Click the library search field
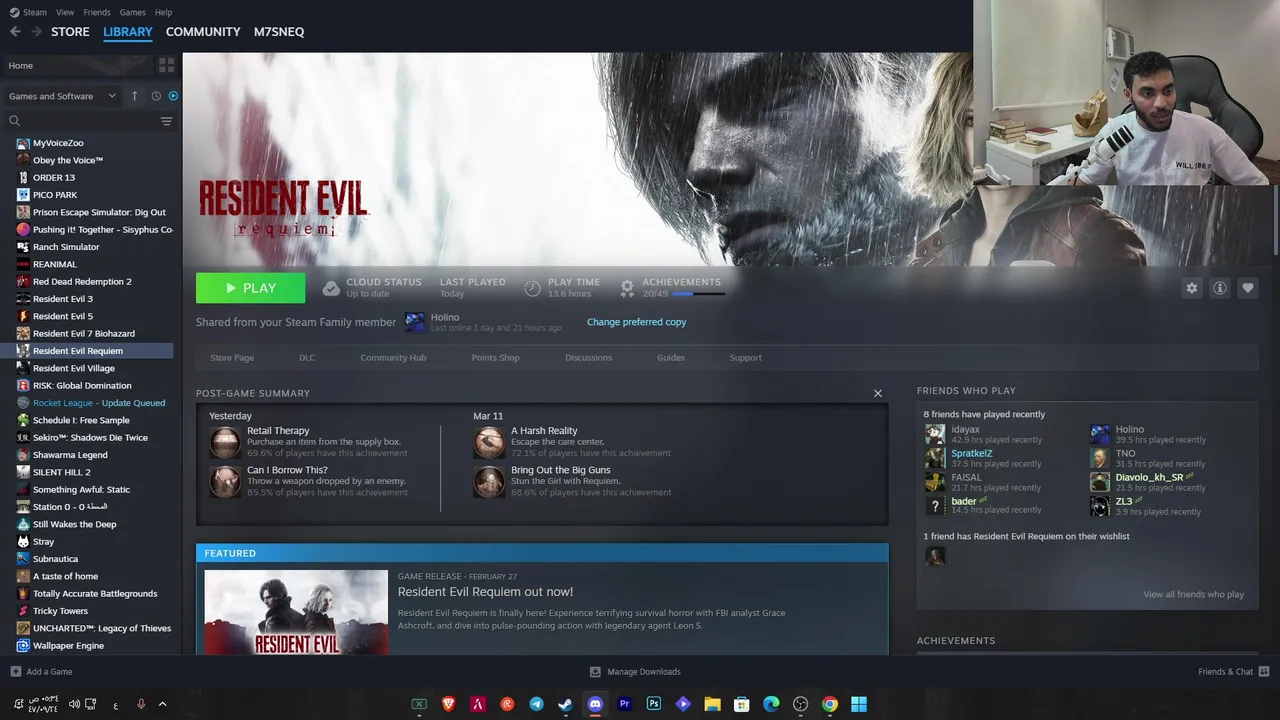Image resolution: width=1280 pixels, height=720 pixels. point(82,121)
